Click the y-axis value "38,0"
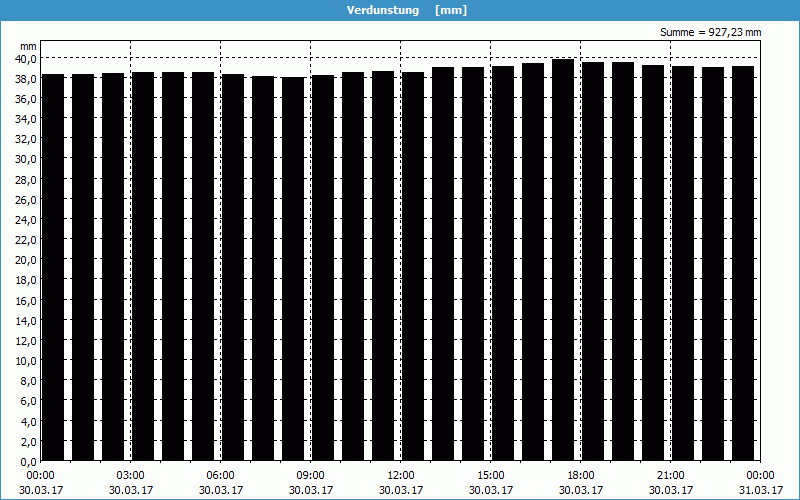The image size is (800, 500). click(26, 79)
